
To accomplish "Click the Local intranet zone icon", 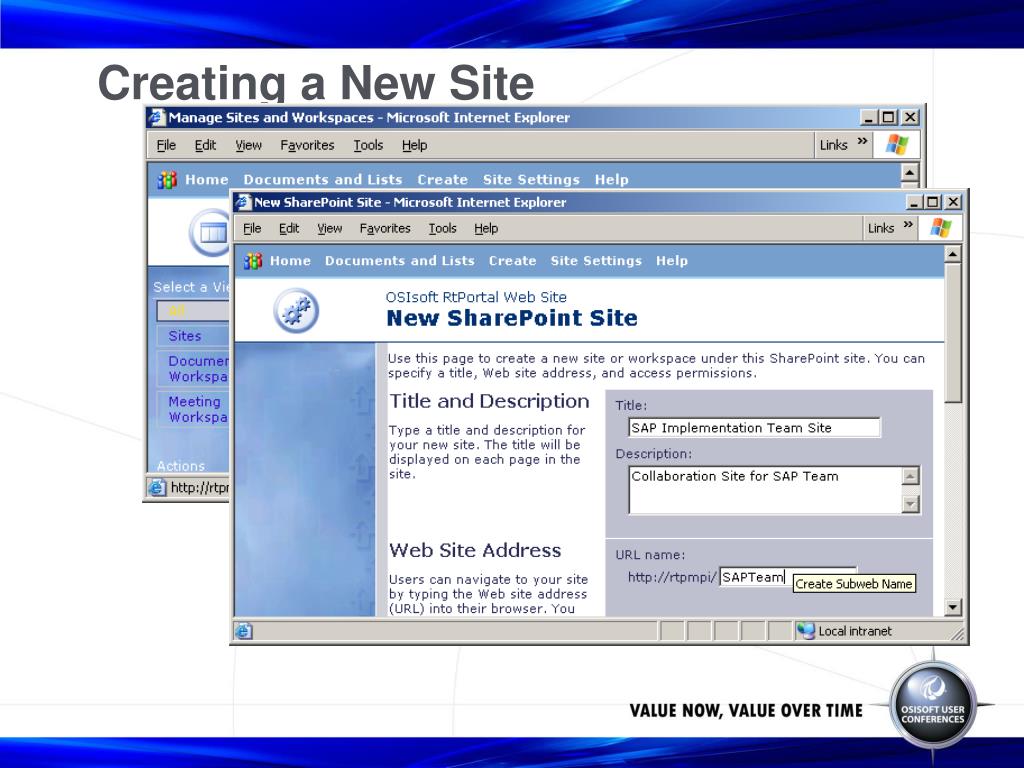I will [x=806, y=631].
